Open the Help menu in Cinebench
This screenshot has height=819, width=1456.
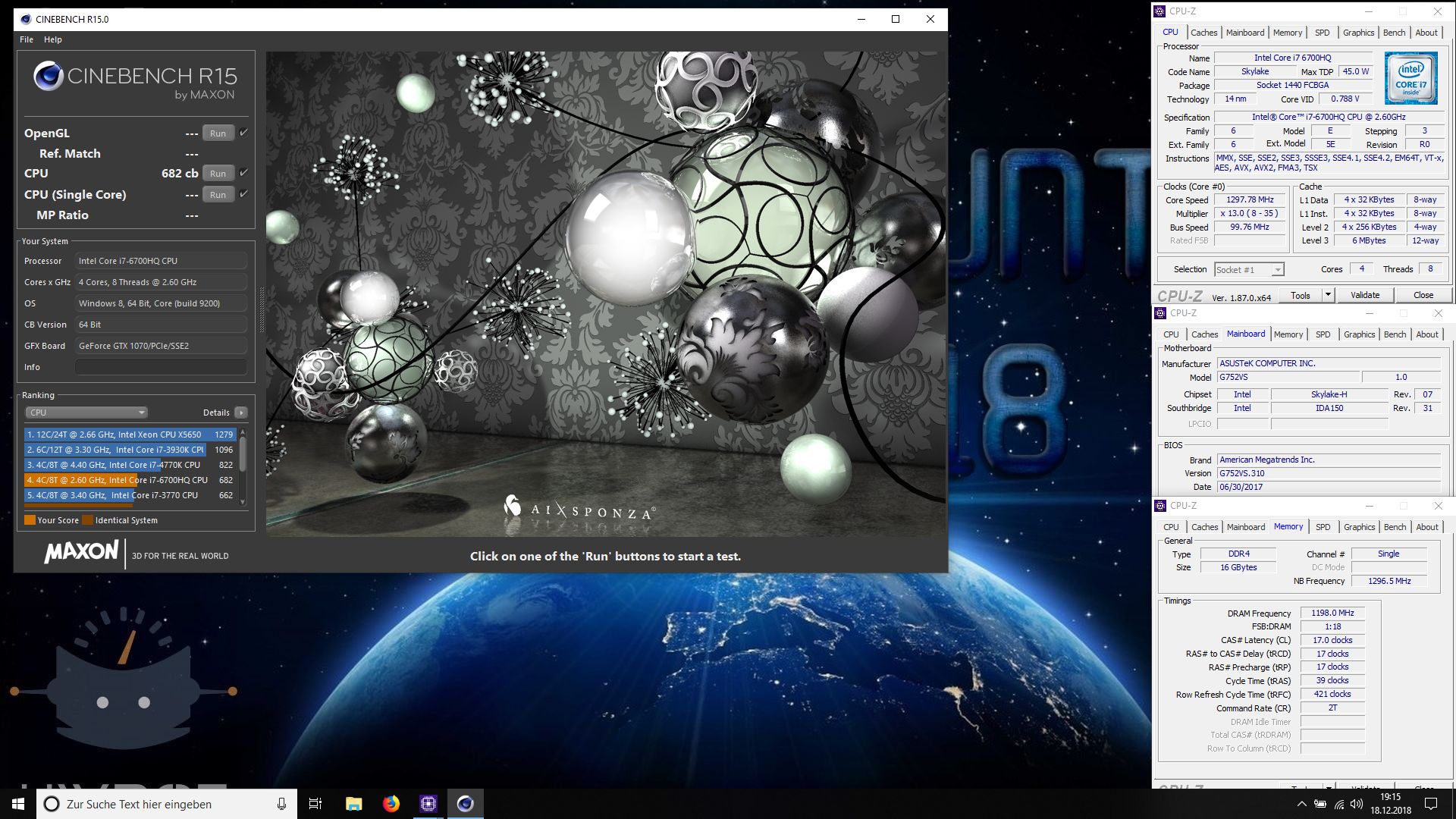(x=53, y=39)
